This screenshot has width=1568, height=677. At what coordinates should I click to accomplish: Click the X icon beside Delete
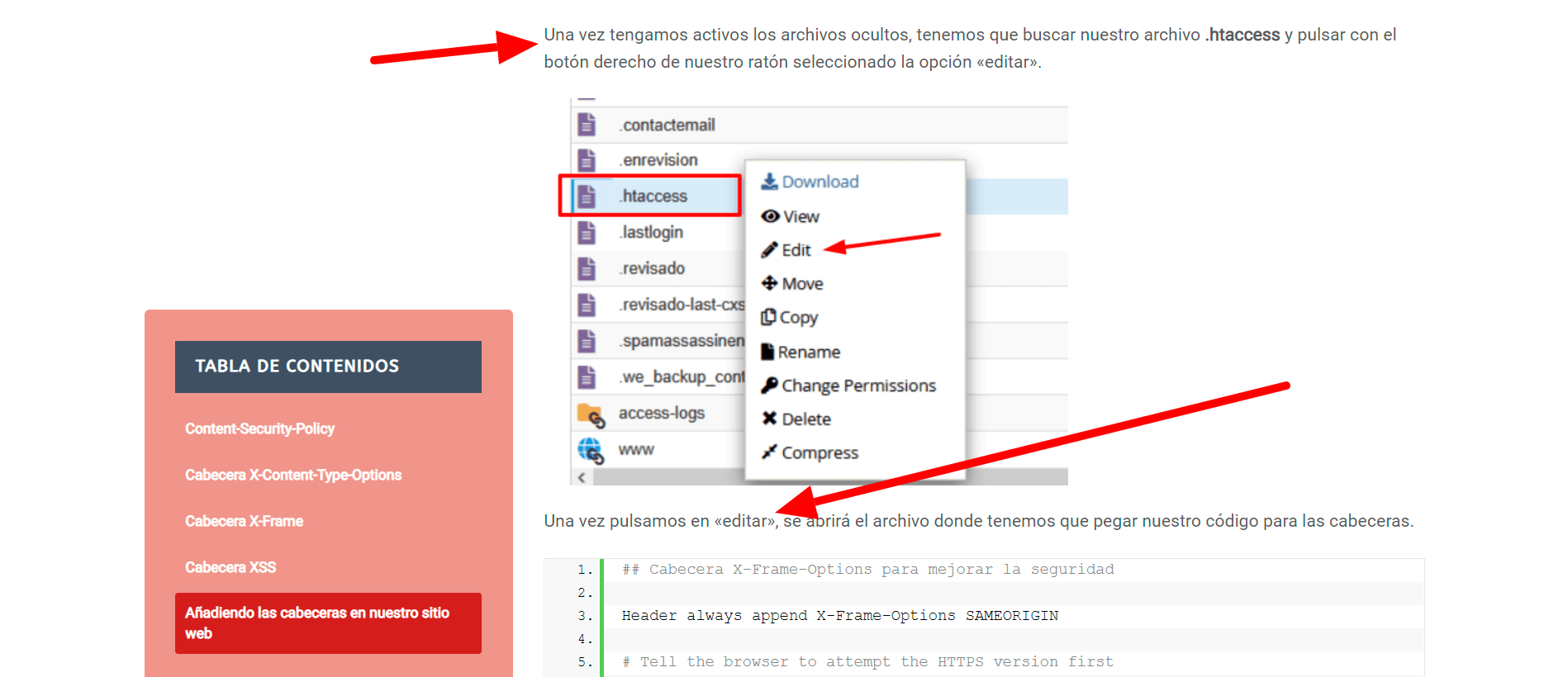point(769,419)
